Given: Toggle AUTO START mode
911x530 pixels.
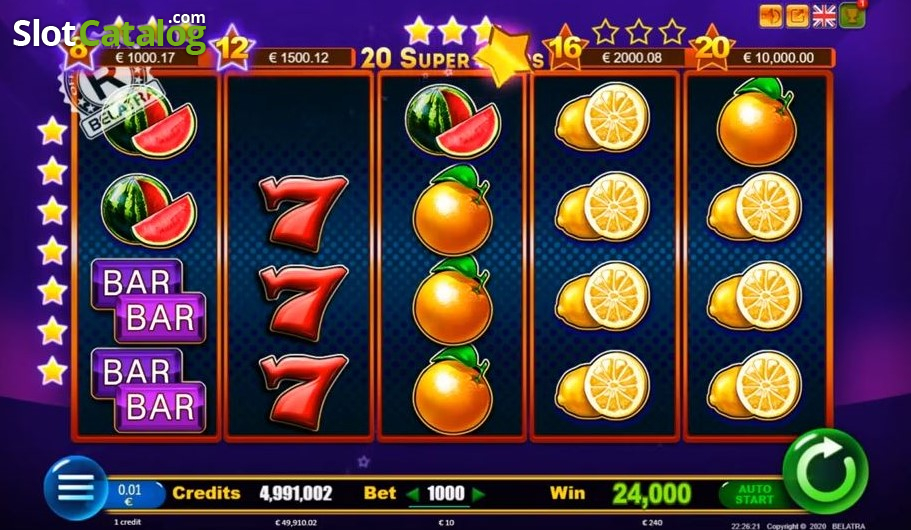Looking at the screenshot, I should click(754, 494).
